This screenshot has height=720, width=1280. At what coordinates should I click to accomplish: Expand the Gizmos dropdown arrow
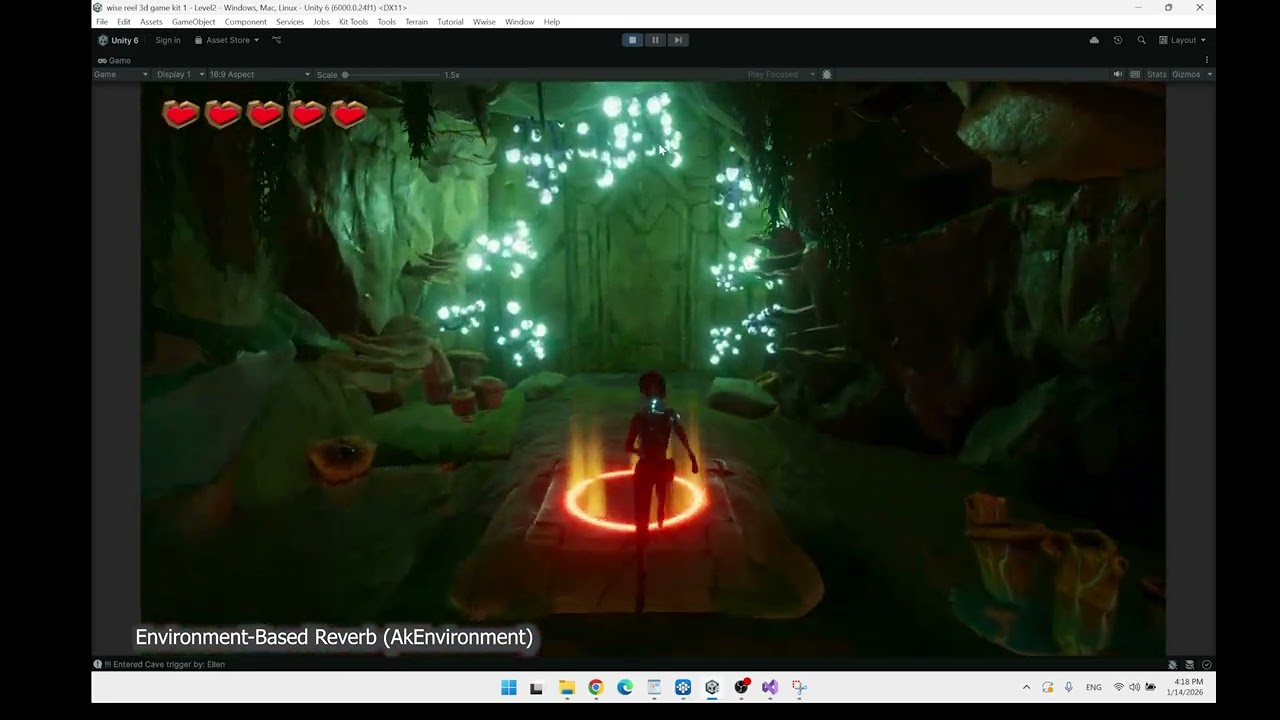1209,75
